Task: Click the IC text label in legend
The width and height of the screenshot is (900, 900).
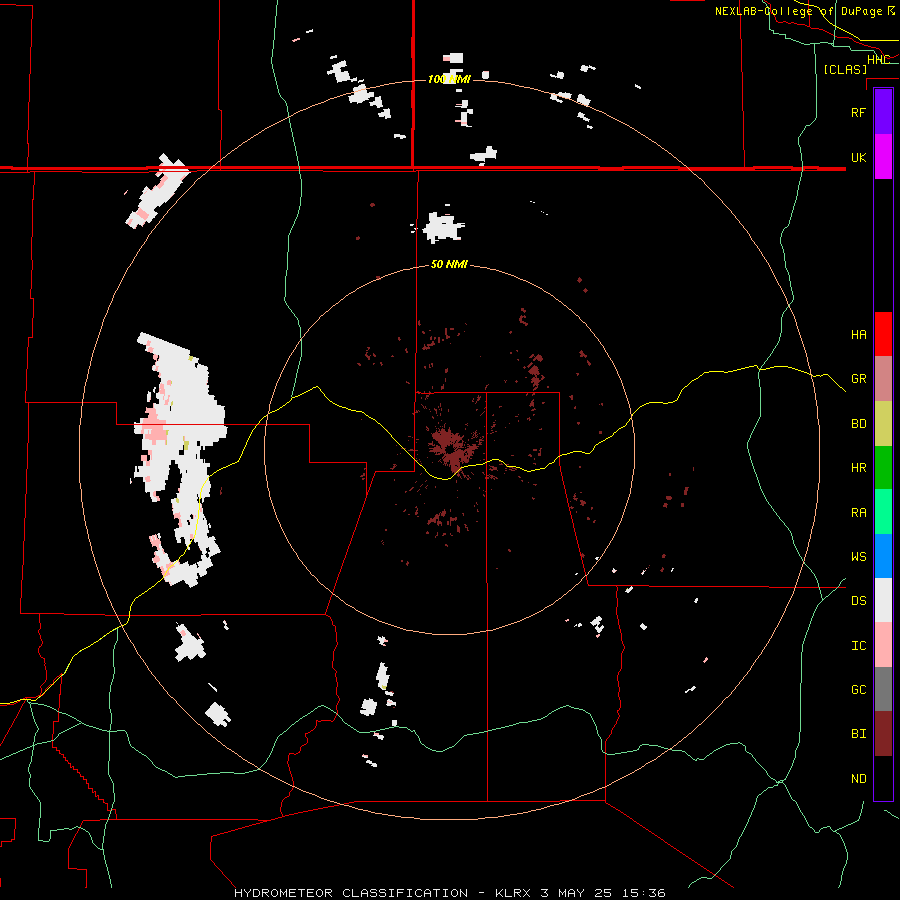Action: [x=858, y=645]
